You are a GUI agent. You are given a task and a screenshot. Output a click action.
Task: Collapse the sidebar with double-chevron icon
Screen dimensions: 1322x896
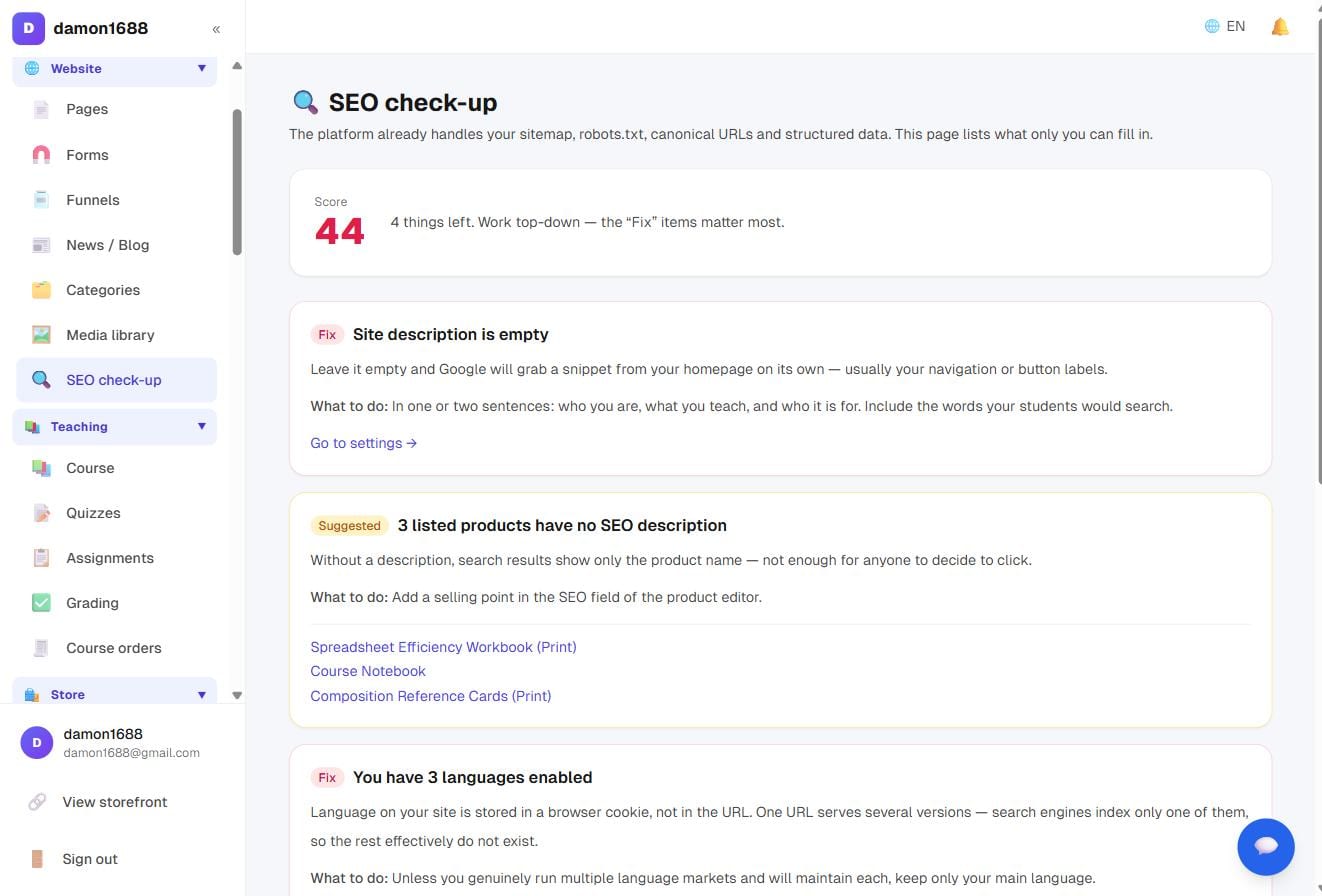pos(216,29)
